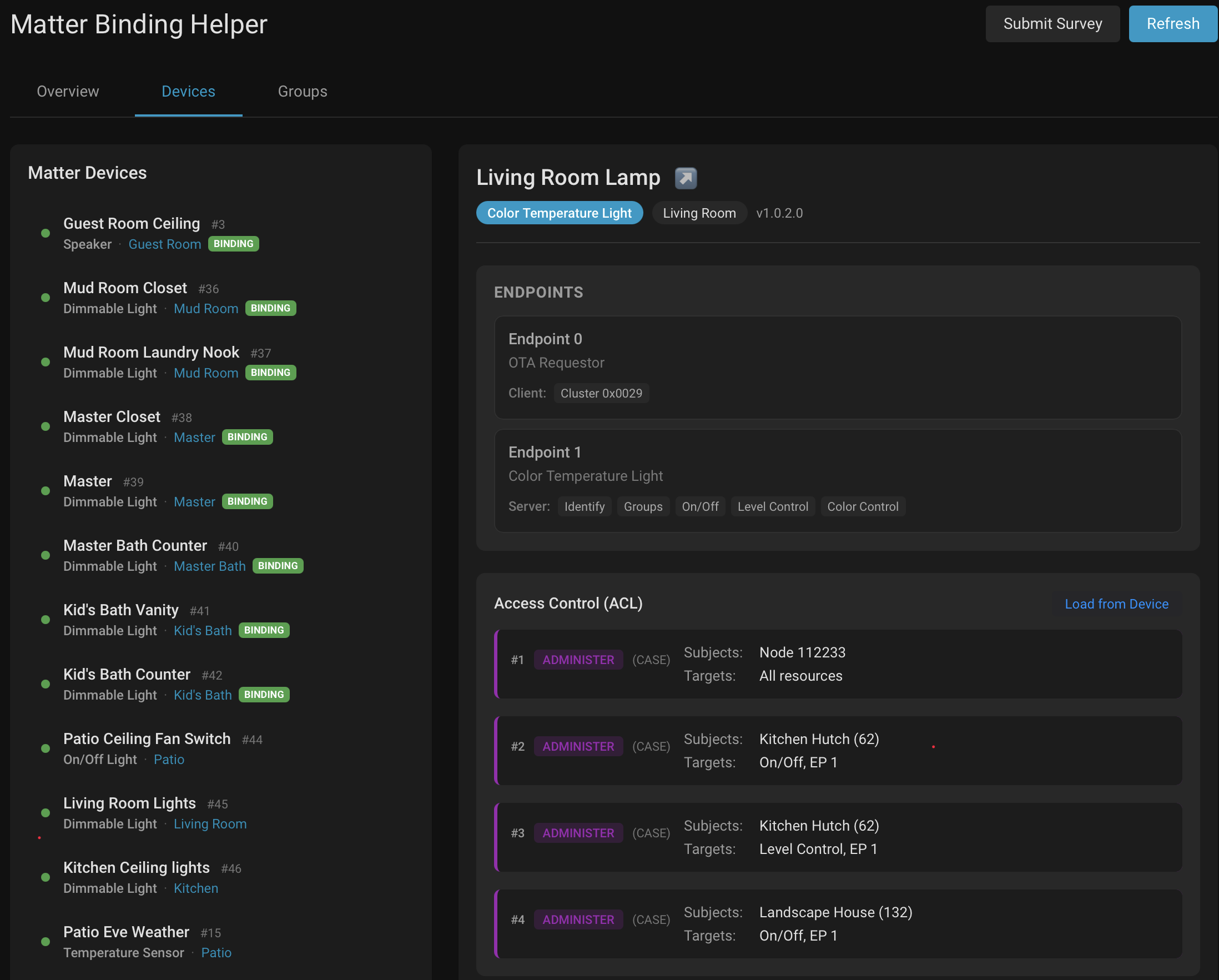Click green status dot for Guest Room Ceiling
Viewport: 1219px width, 980px height.
46,233
